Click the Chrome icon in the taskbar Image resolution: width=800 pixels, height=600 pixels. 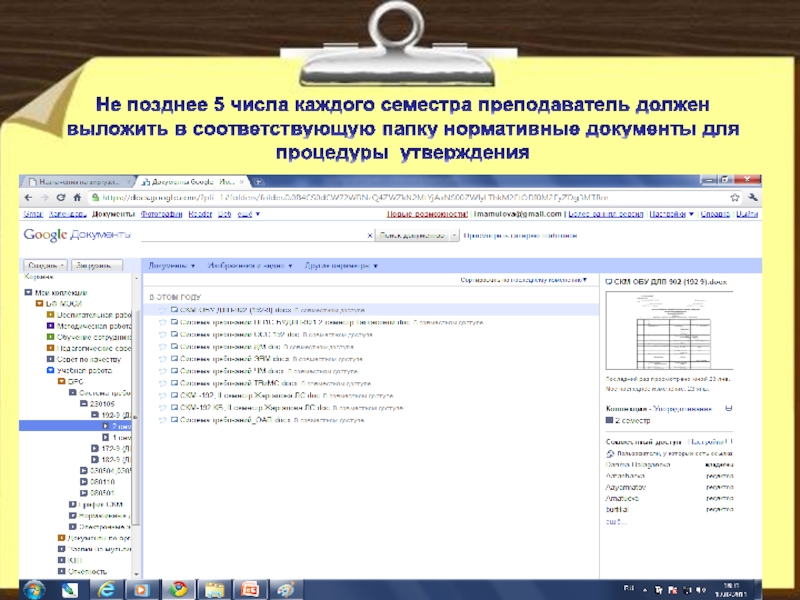179,588
